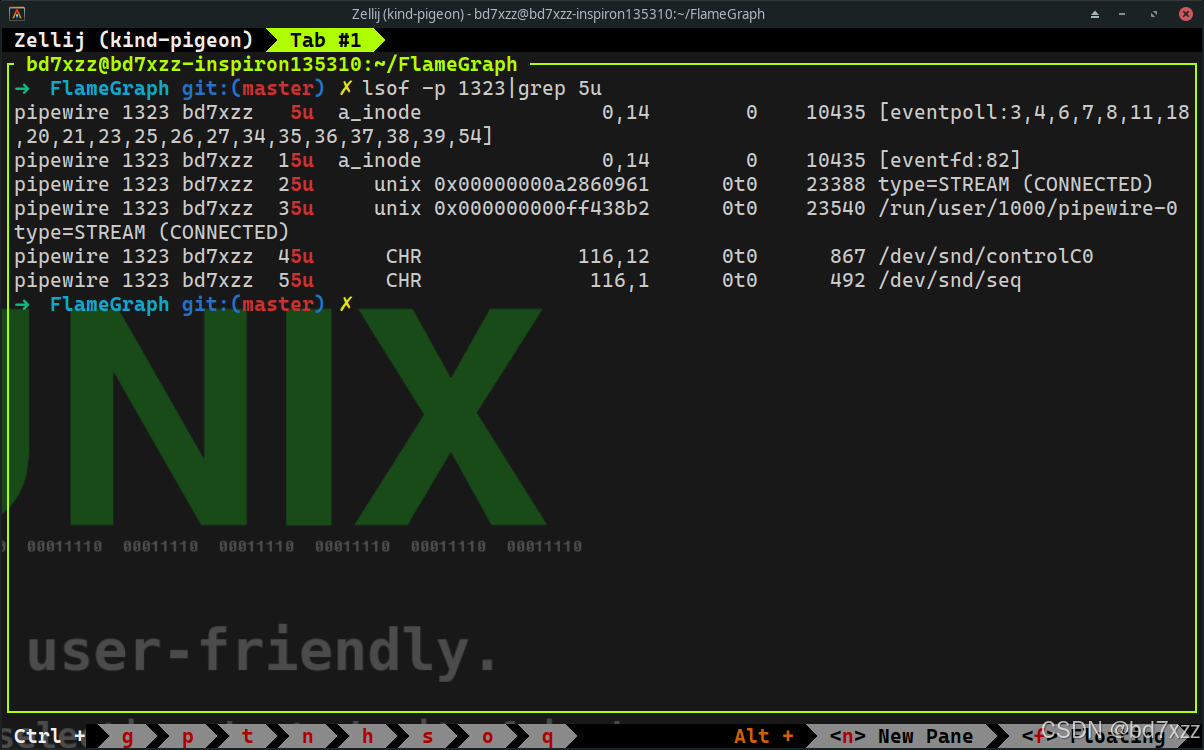
Task: Click the 55u file descriptor entry
Action: tap(296, 281)
